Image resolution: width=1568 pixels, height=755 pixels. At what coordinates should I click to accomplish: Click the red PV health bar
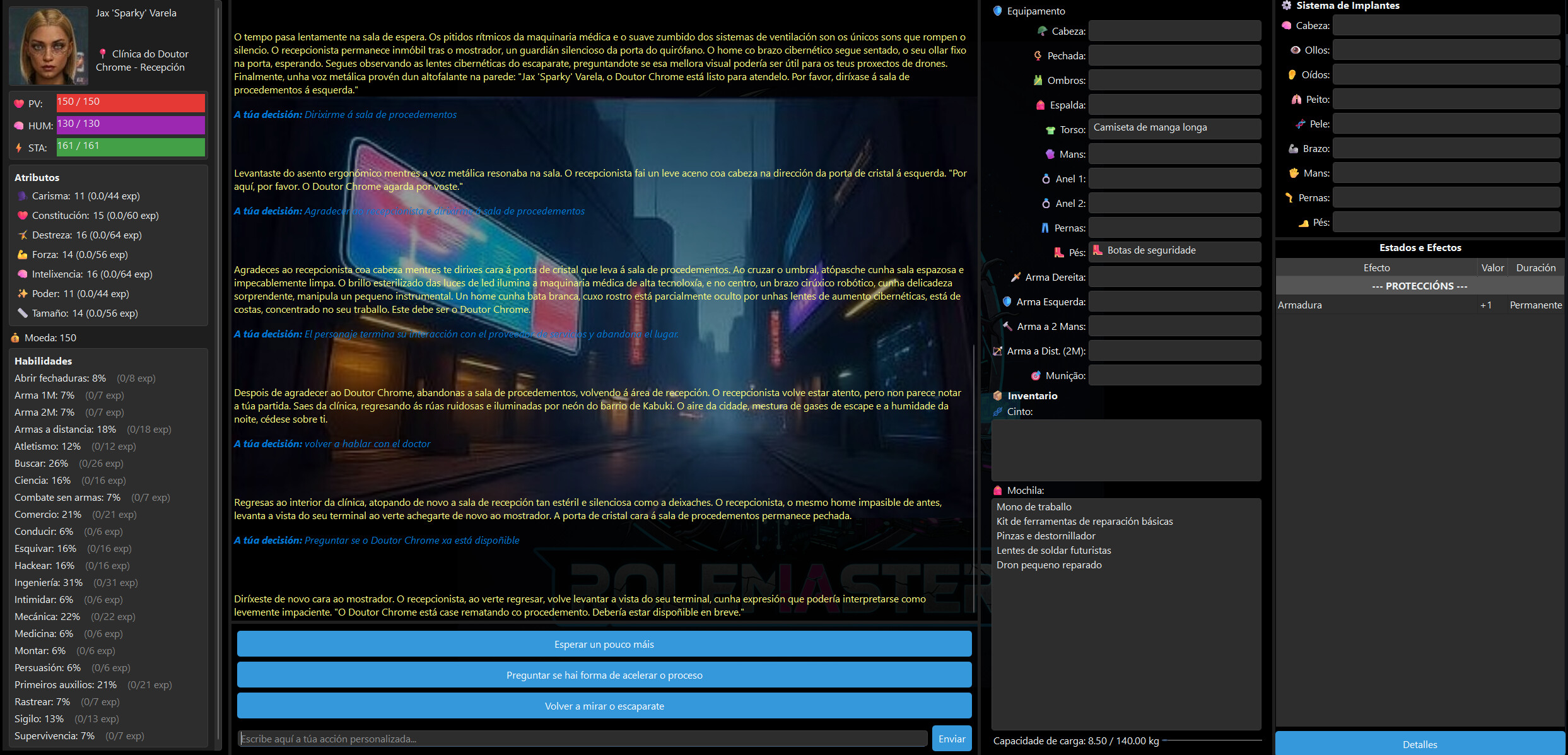[x=130, y=102]
